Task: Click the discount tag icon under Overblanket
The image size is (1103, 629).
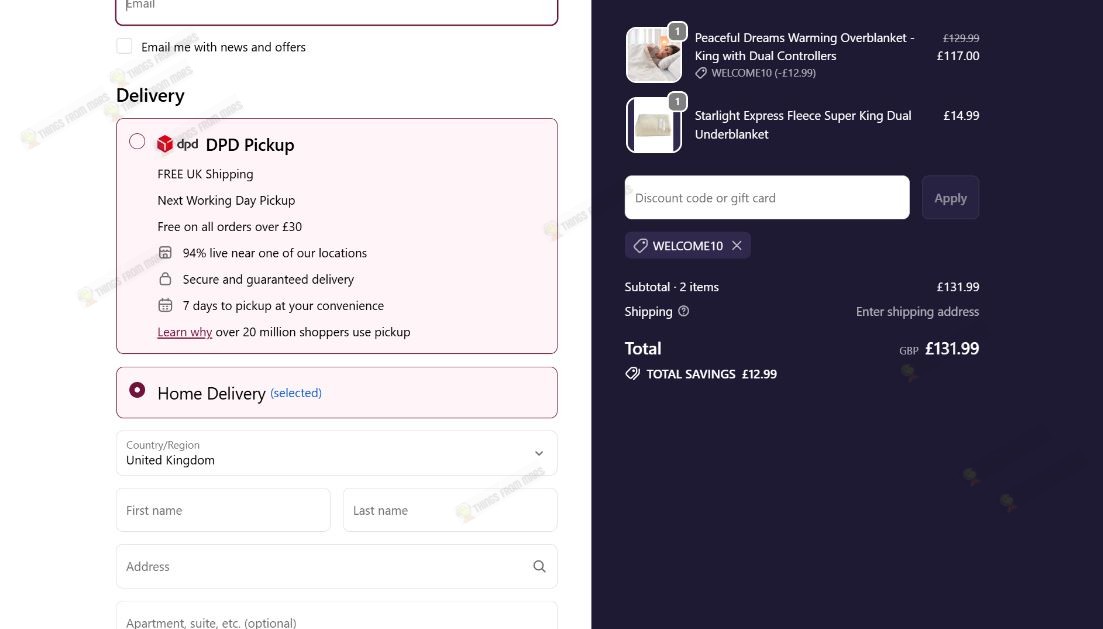Action: [701, 73]
